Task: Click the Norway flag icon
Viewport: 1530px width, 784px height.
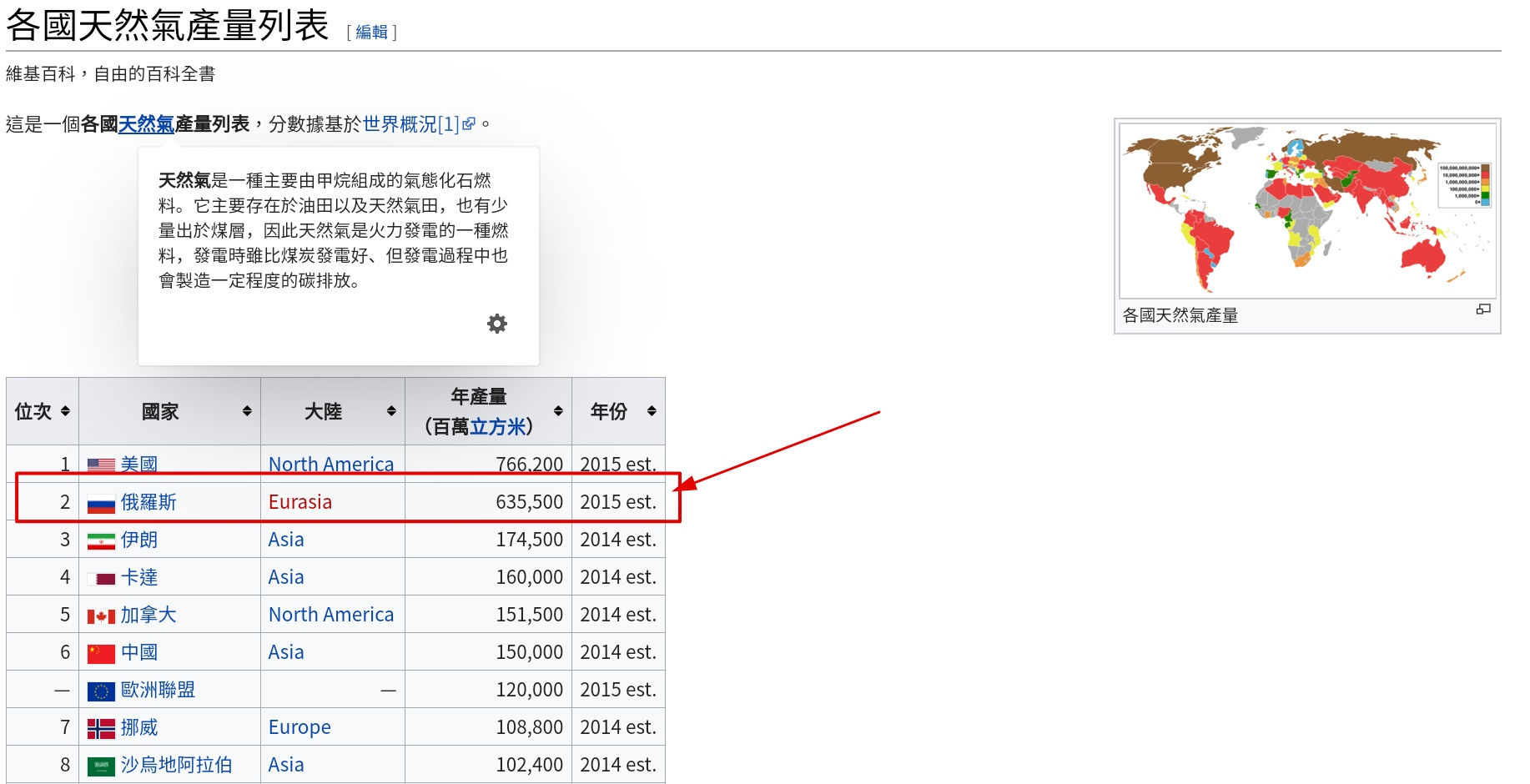Action: click(101, 729)
